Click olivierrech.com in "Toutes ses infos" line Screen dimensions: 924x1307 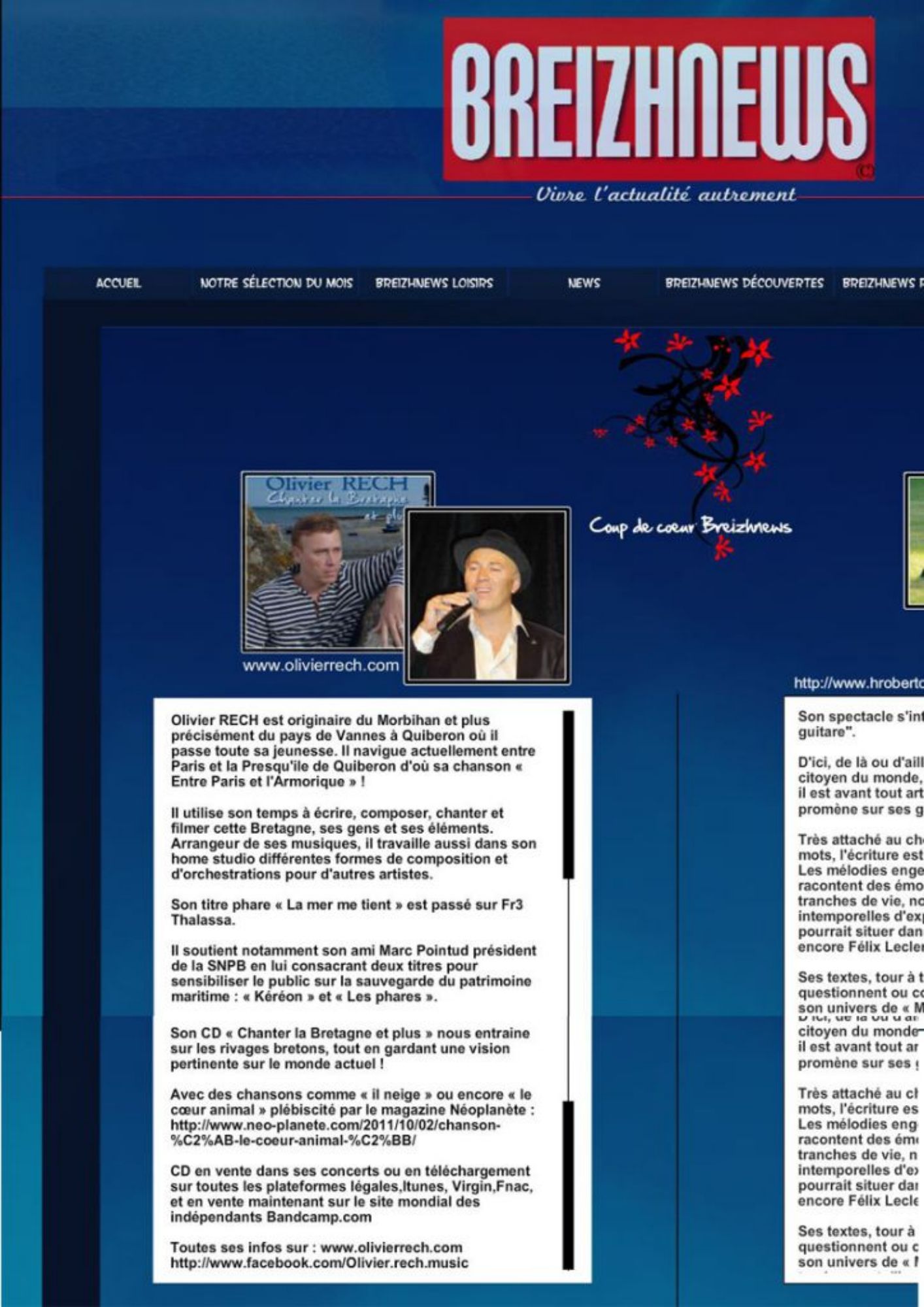[391, 1247]
